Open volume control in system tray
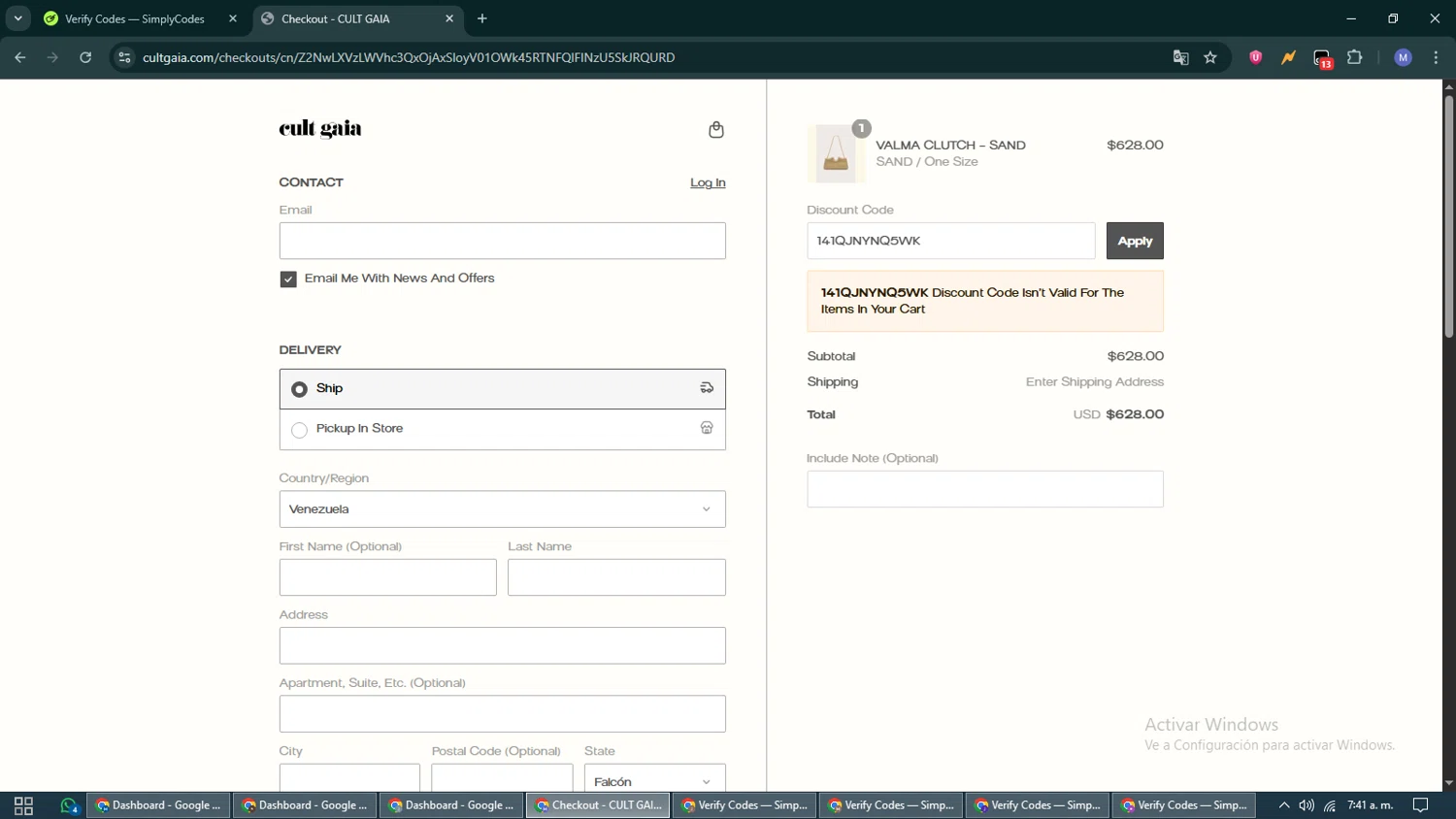The height and width of the screenshot is (819, 1456). click(x=1307, y=805)
